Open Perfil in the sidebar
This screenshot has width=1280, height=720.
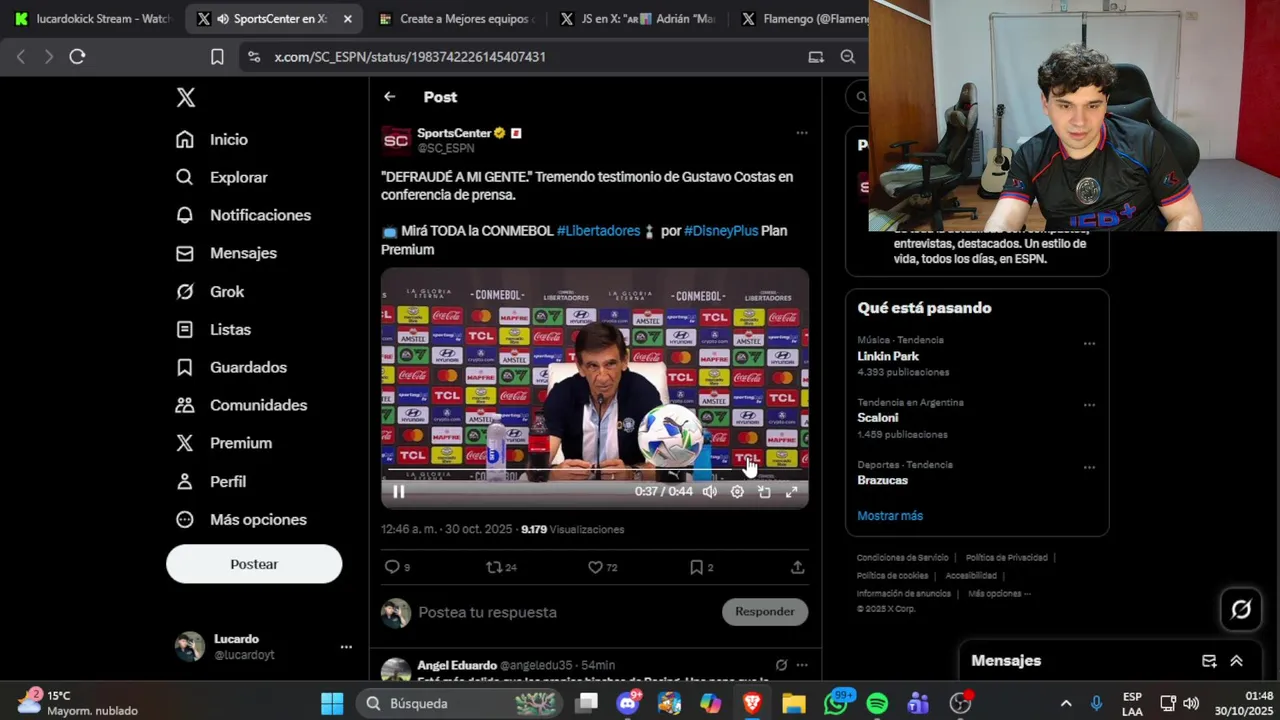point(210,481)
